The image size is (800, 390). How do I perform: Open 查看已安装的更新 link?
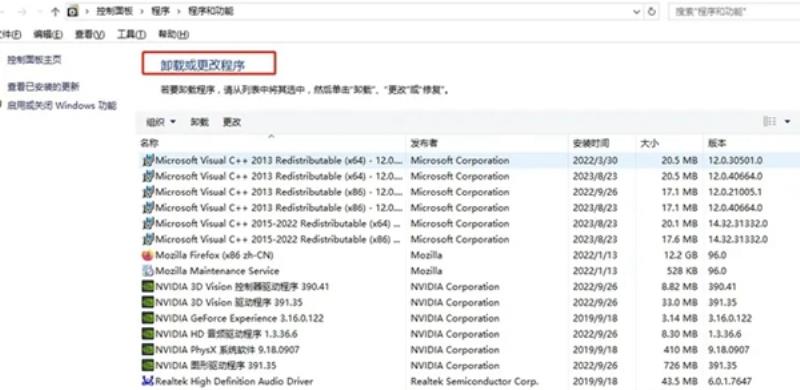tap(43, 87)
